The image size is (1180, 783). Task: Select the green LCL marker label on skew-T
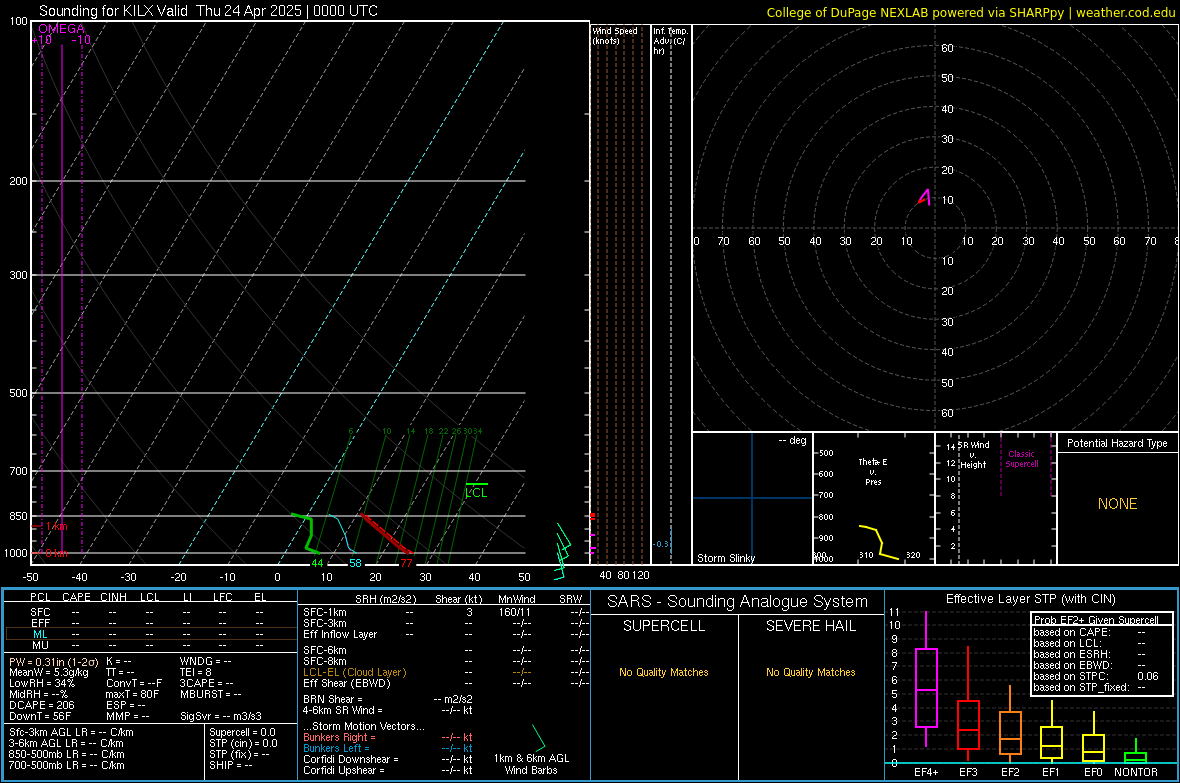(476, 492)
